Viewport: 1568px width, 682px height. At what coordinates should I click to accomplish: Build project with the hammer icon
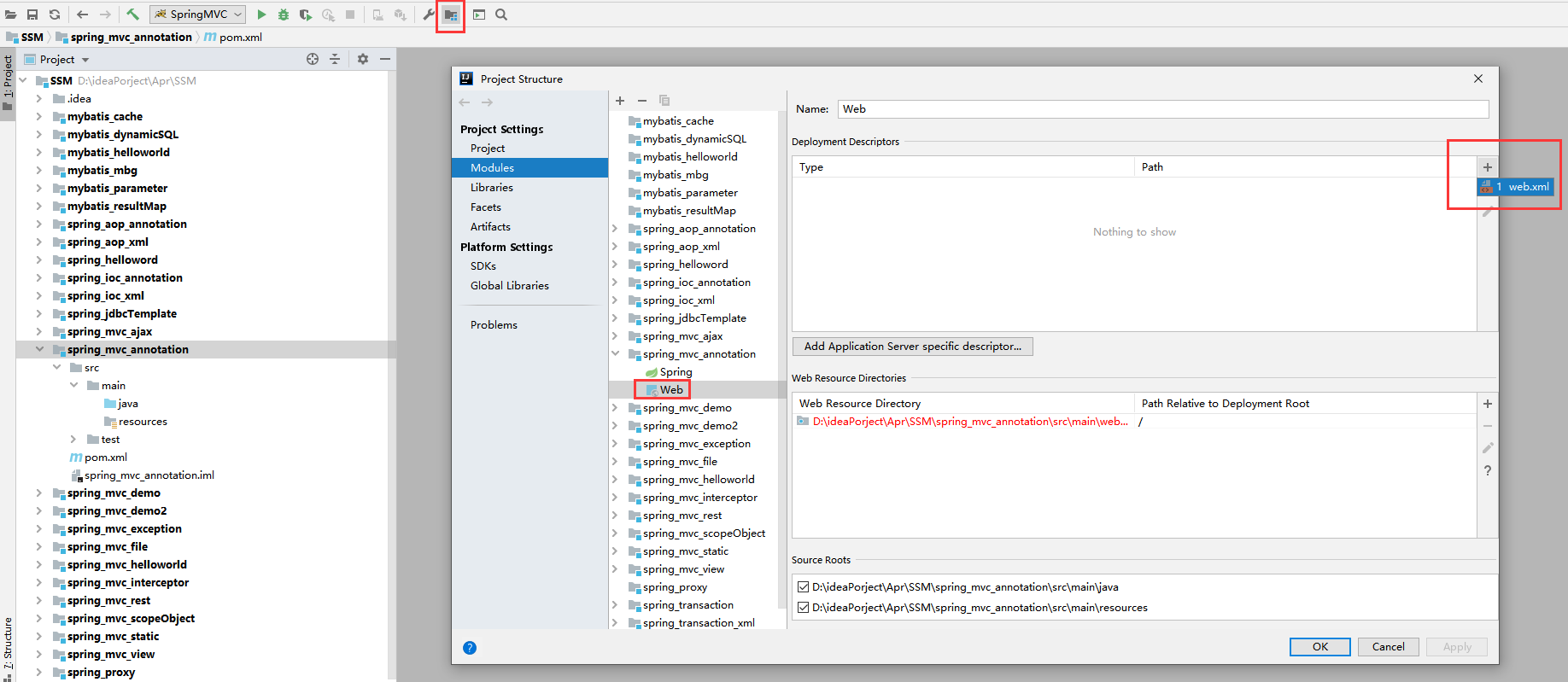pos(132,15)
